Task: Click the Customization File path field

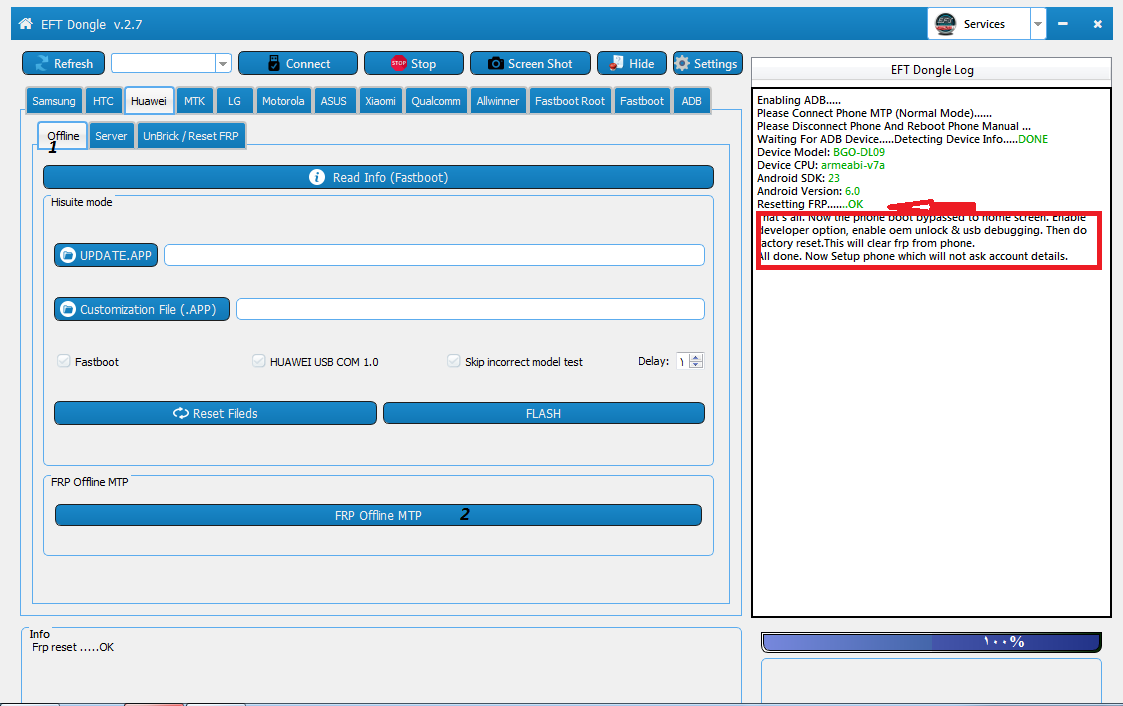Action: [471, 309]
